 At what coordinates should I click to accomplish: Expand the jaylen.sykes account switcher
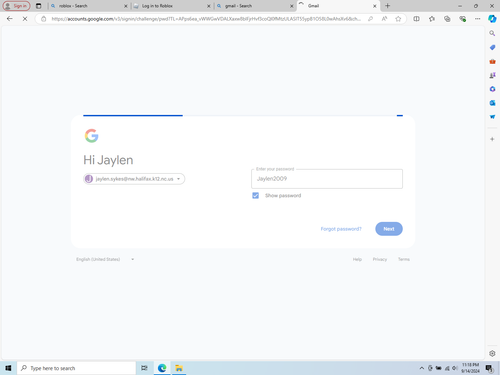134,179
